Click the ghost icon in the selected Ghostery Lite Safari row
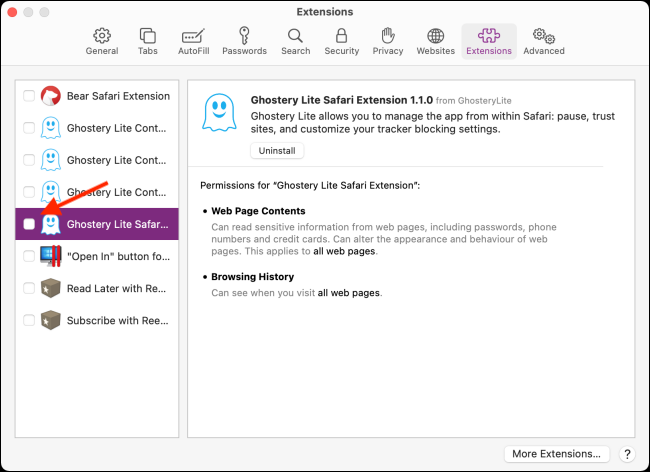 point(51,224)
